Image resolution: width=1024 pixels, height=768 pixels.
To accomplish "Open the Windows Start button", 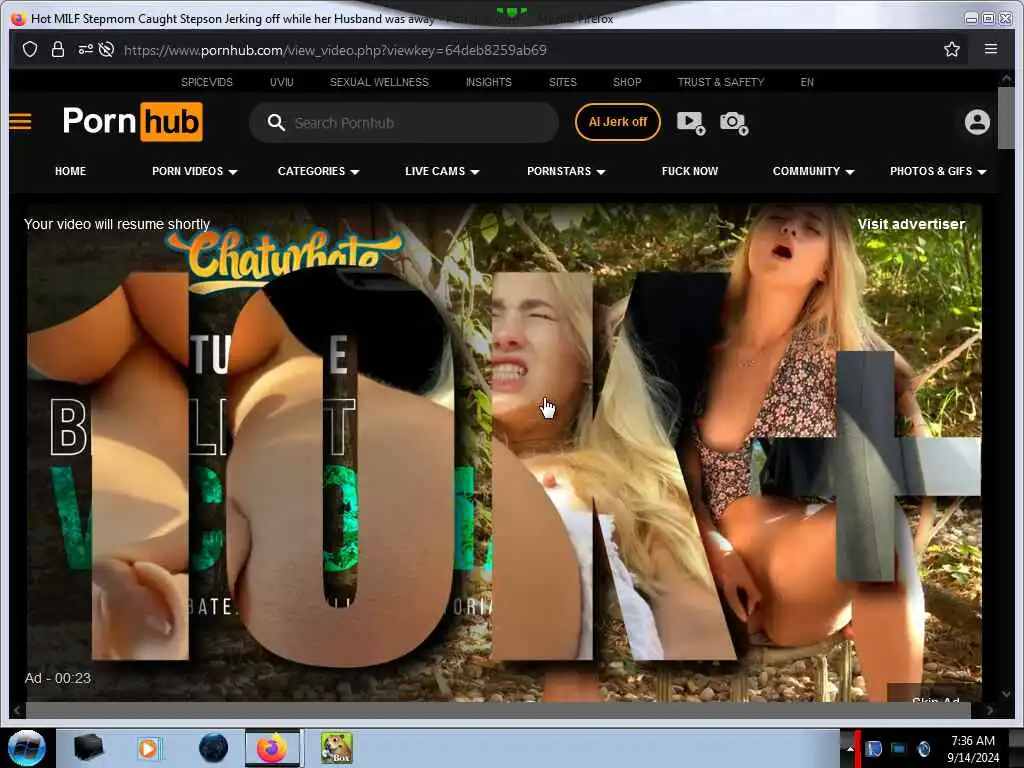I will click(x=27, y=748).
